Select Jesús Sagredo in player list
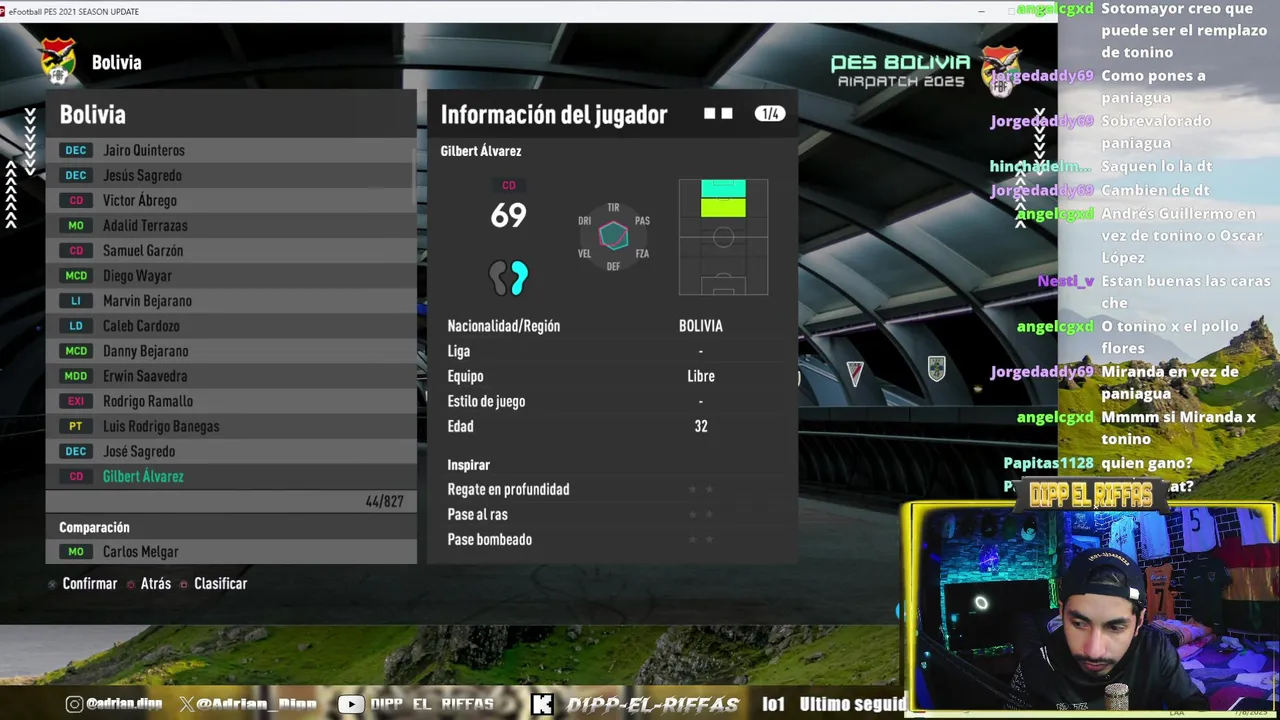1280x720 pixels. pos(229,175)
